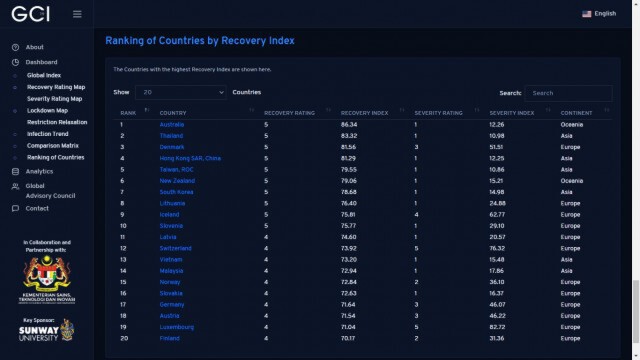Sort by Severity Index column arrows
640x360 pixels.
pyautogui.click(x=548, y=110)
